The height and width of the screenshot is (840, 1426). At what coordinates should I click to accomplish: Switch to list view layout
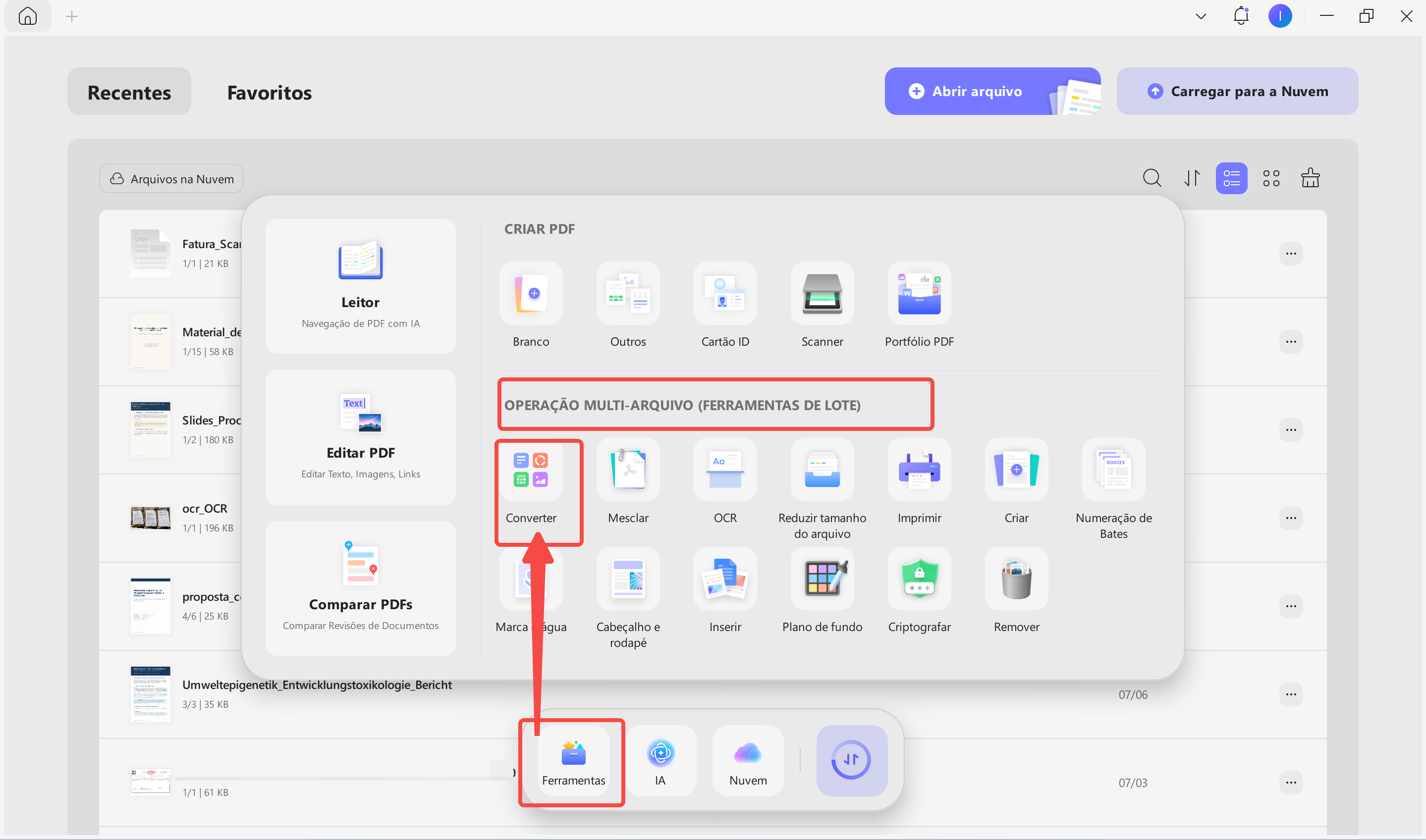(x=1231, y=178)
